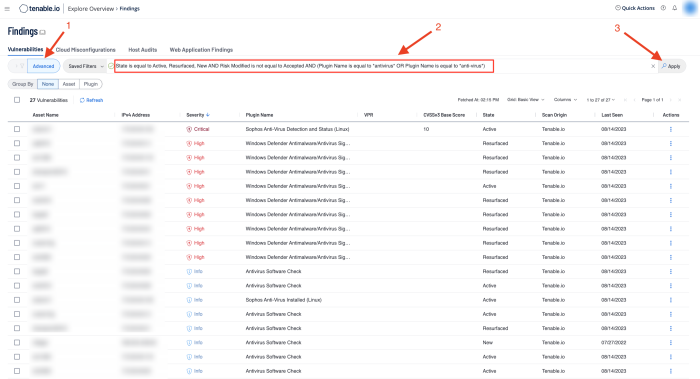Open actions menu for the High severity Active row
This screenshot has height=379, width=700.
point(671,186)
